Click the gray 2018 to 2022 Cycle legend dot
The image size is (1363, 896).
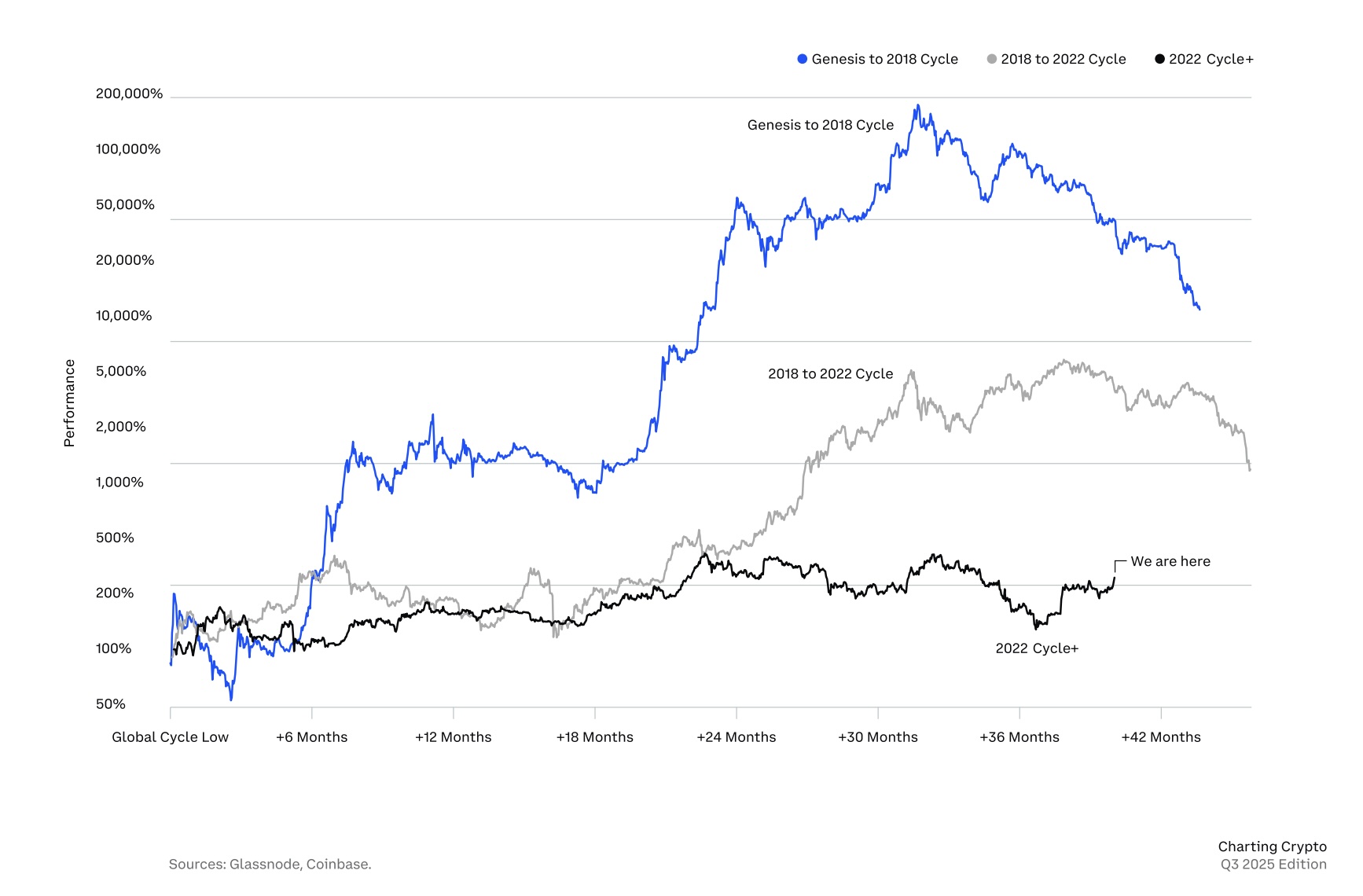tap(991, 59)
